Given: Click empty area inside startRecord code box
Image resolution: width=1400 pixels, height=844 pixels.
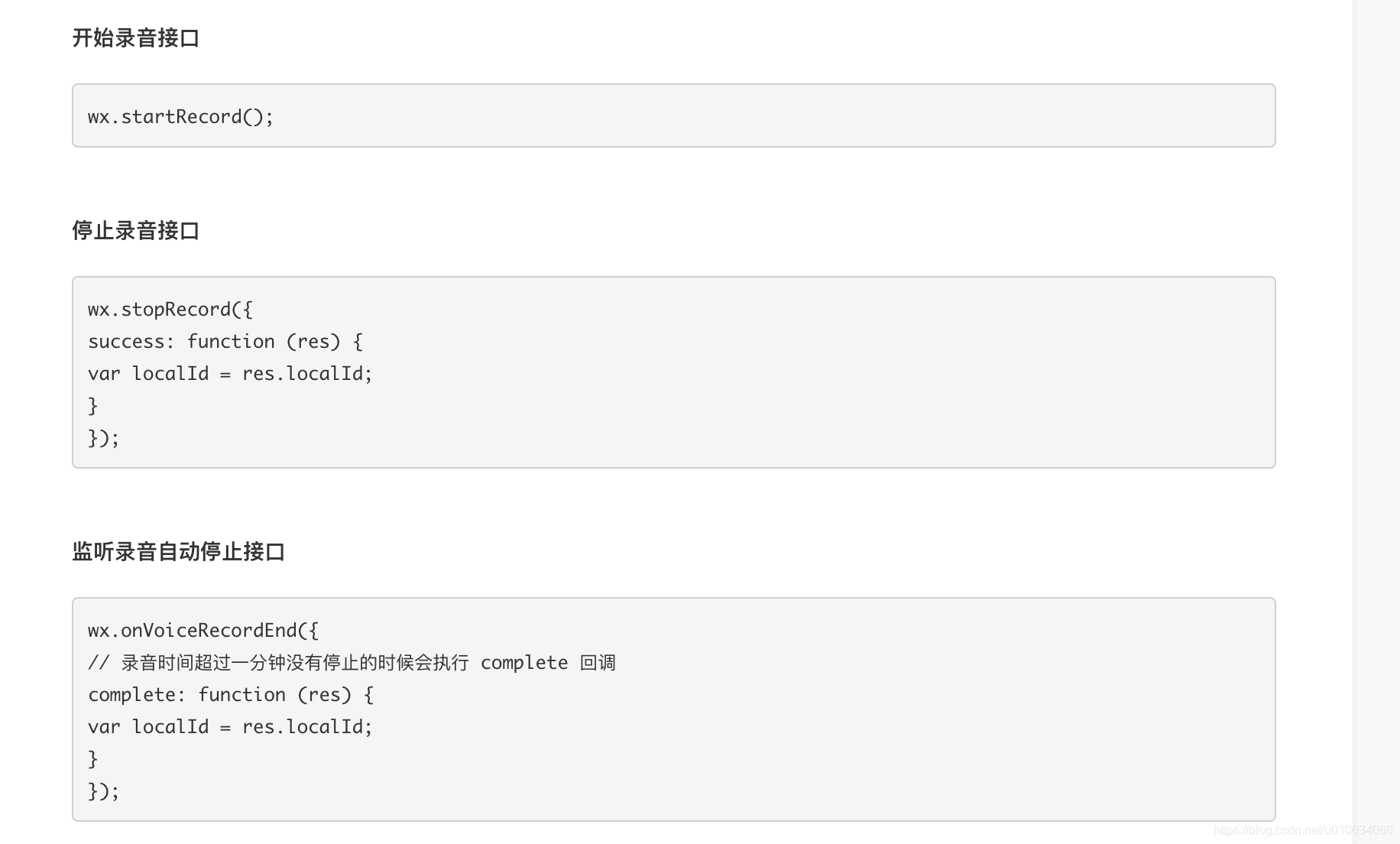Looking at the screenshot, I should tap(764, 116).
